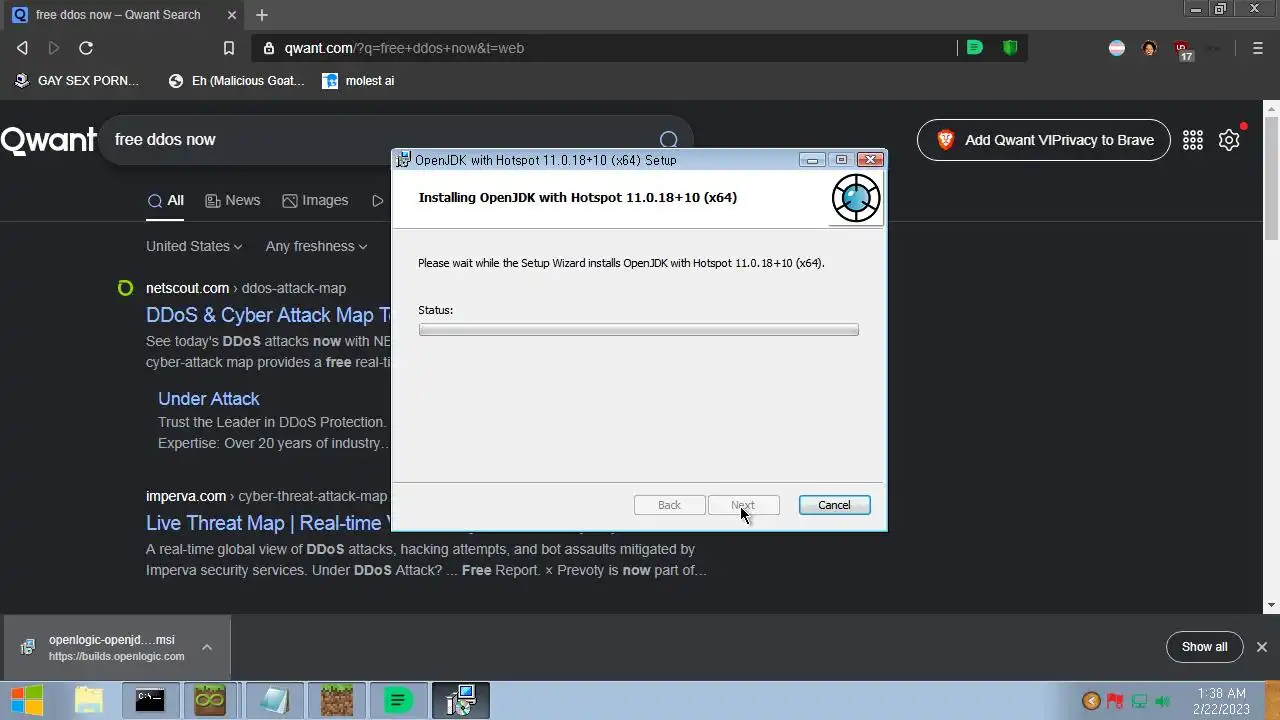Open the Command Prompt taskbar icon

pos(150,700)
